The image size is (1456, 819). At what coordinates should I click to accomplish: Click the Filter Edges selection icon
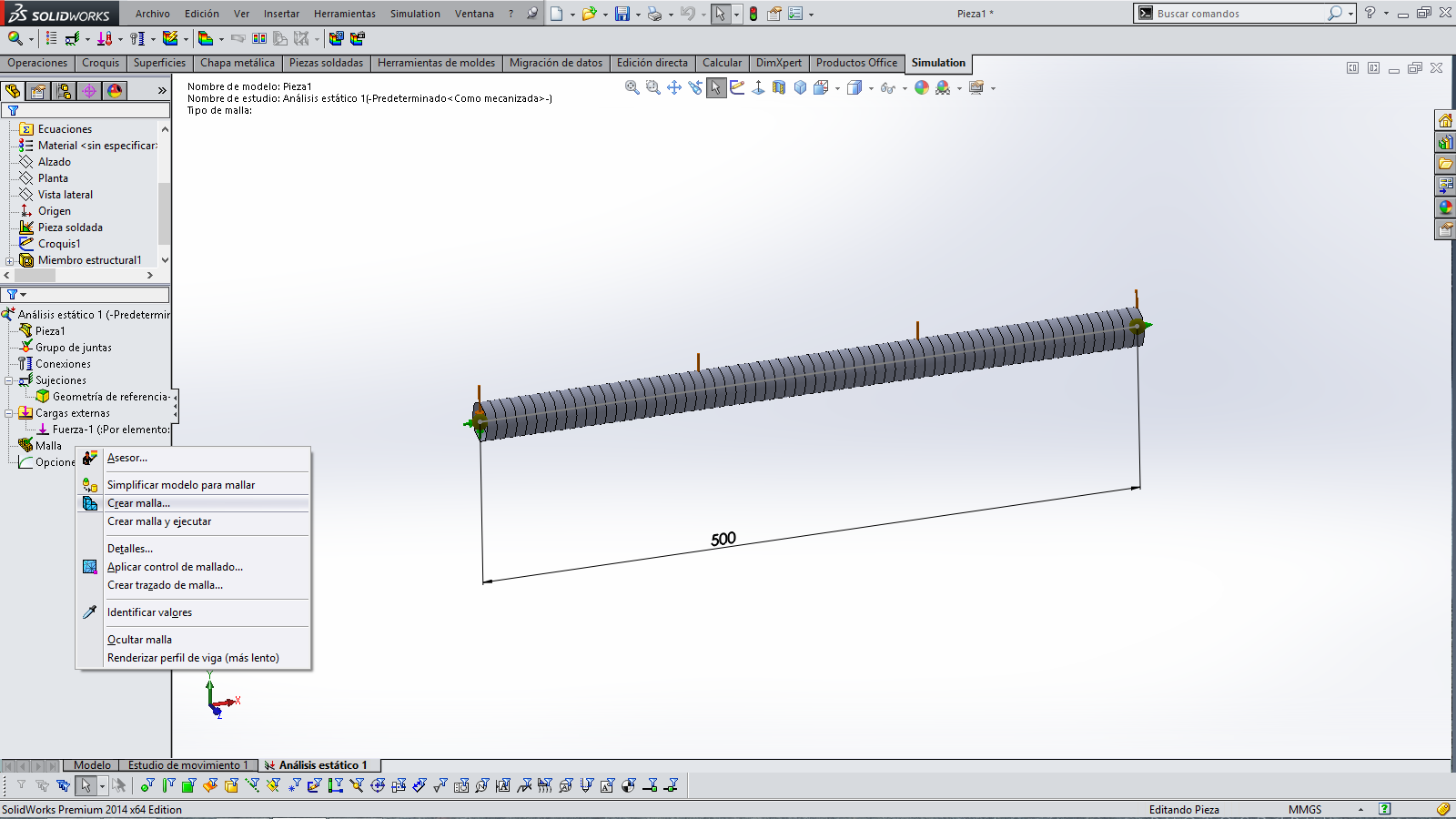coord(167,785)
